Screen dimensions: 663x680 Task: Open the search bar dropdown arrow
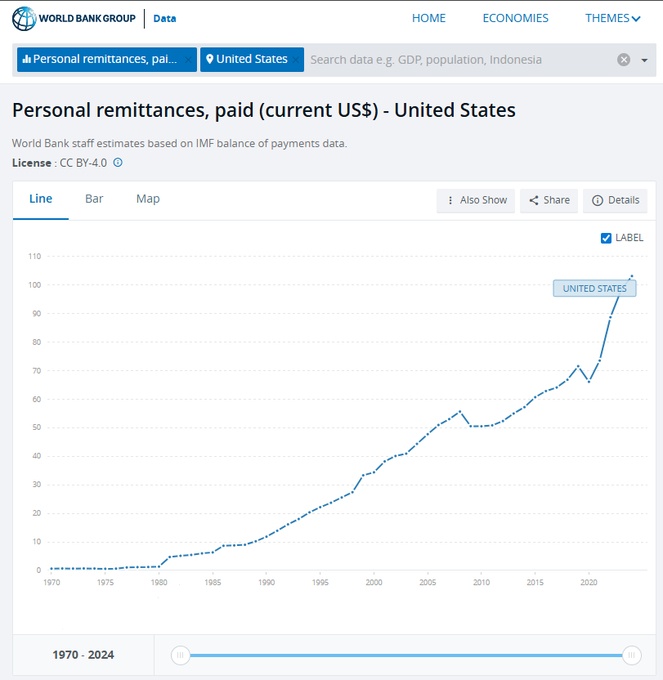(x=644, y=60)
